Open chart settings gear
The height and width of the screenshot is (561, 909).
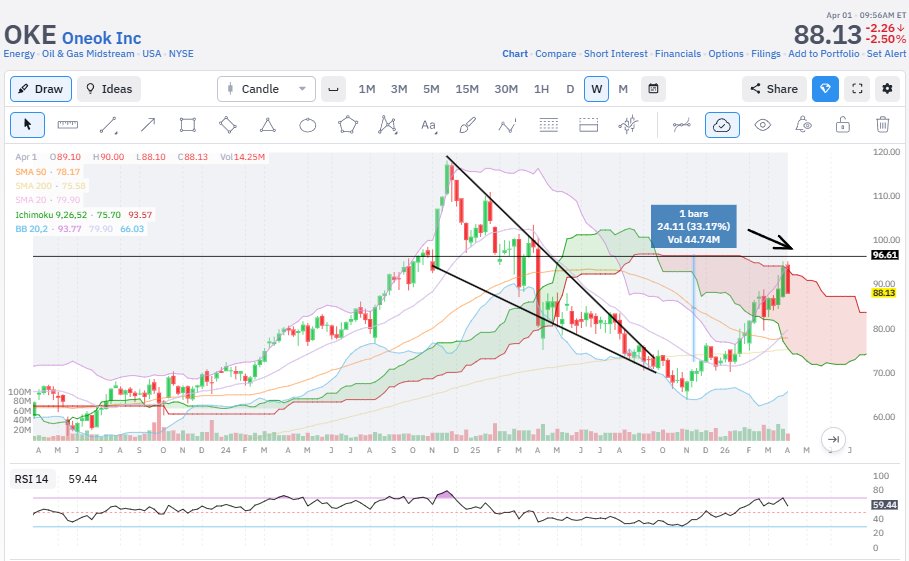(887, 89)
